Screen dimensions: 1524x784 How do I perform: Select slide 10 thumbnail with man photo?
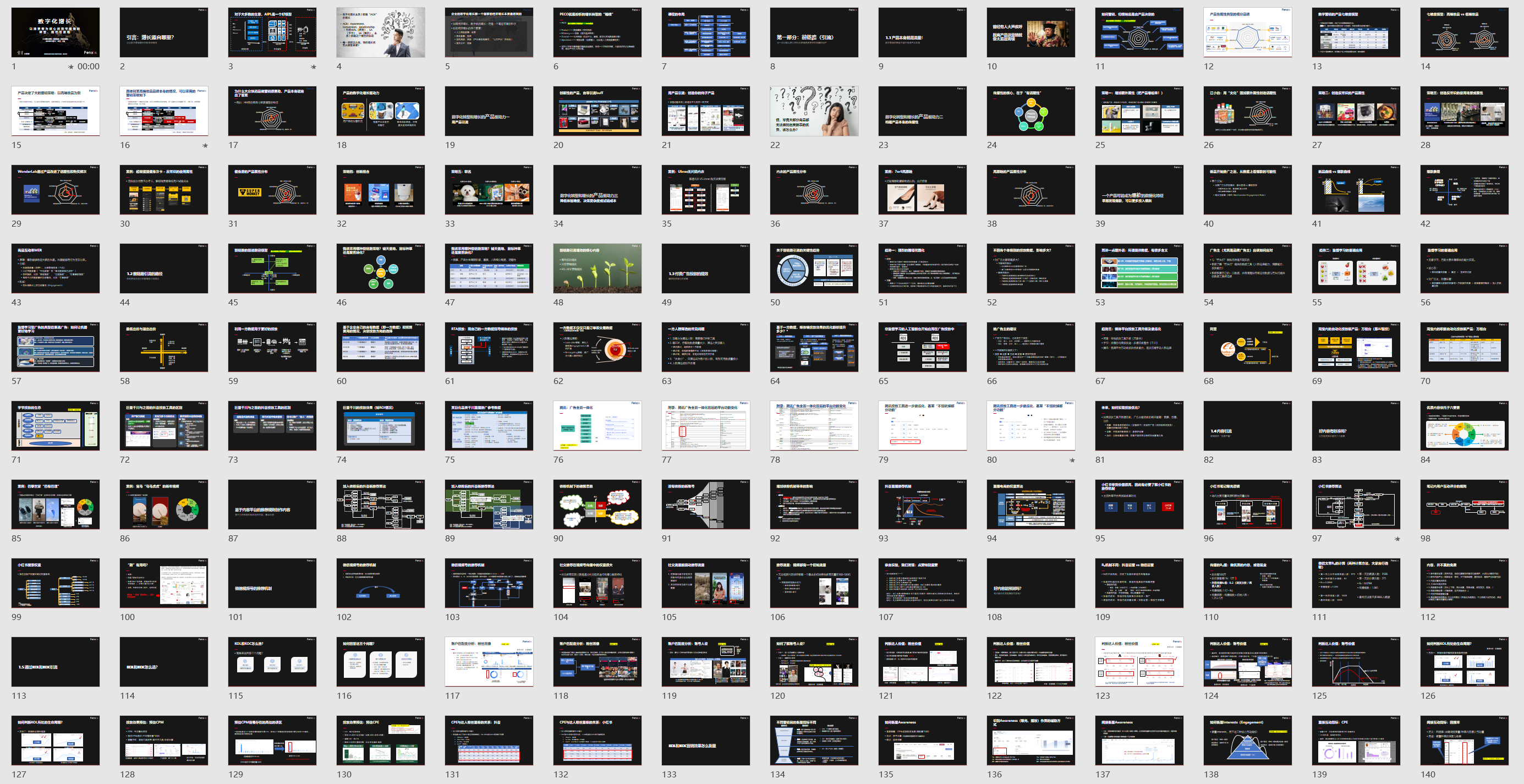[x=1030, y=32]
